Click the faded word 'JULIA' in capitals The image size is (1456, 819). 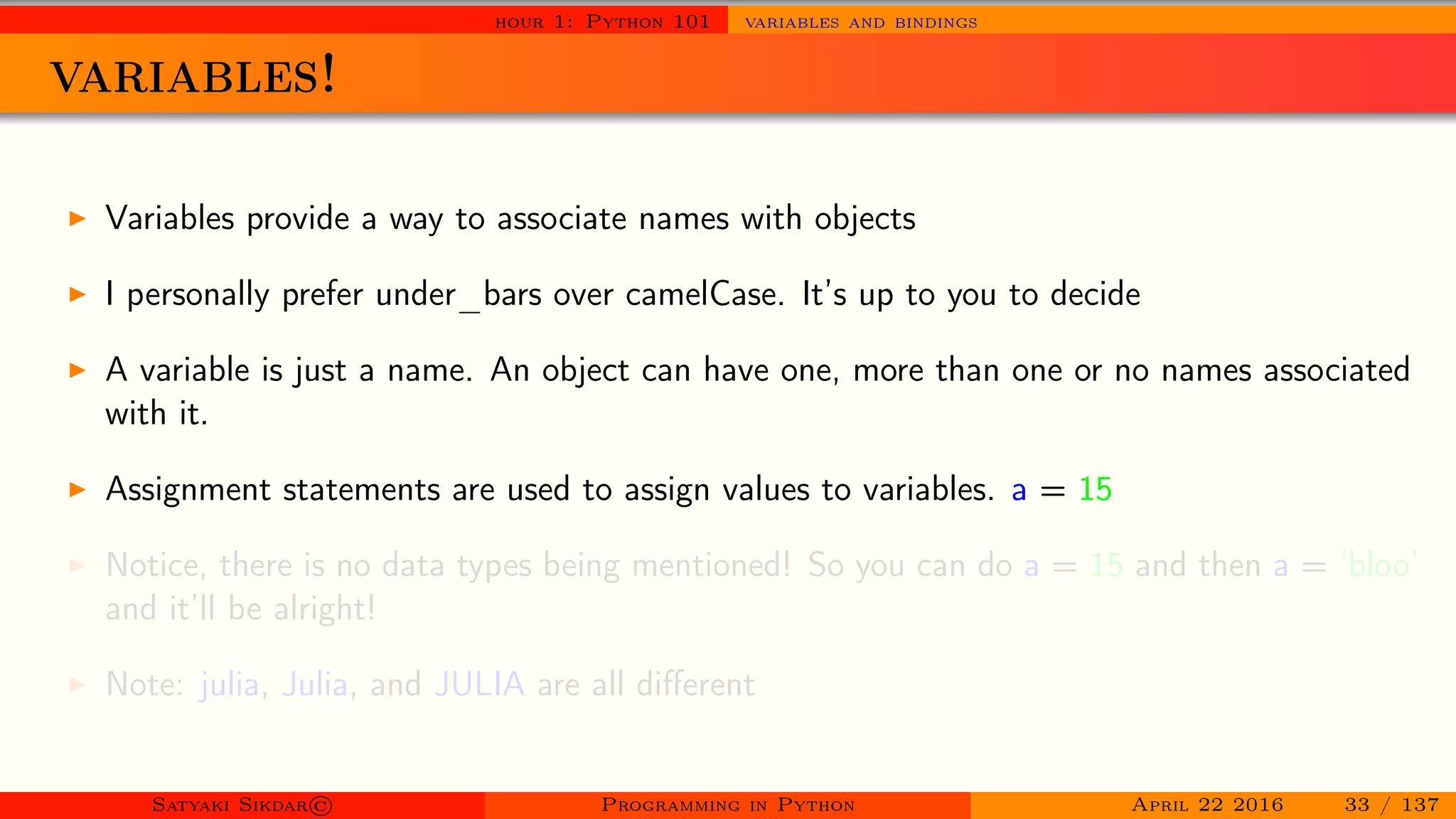coord(479,684)
